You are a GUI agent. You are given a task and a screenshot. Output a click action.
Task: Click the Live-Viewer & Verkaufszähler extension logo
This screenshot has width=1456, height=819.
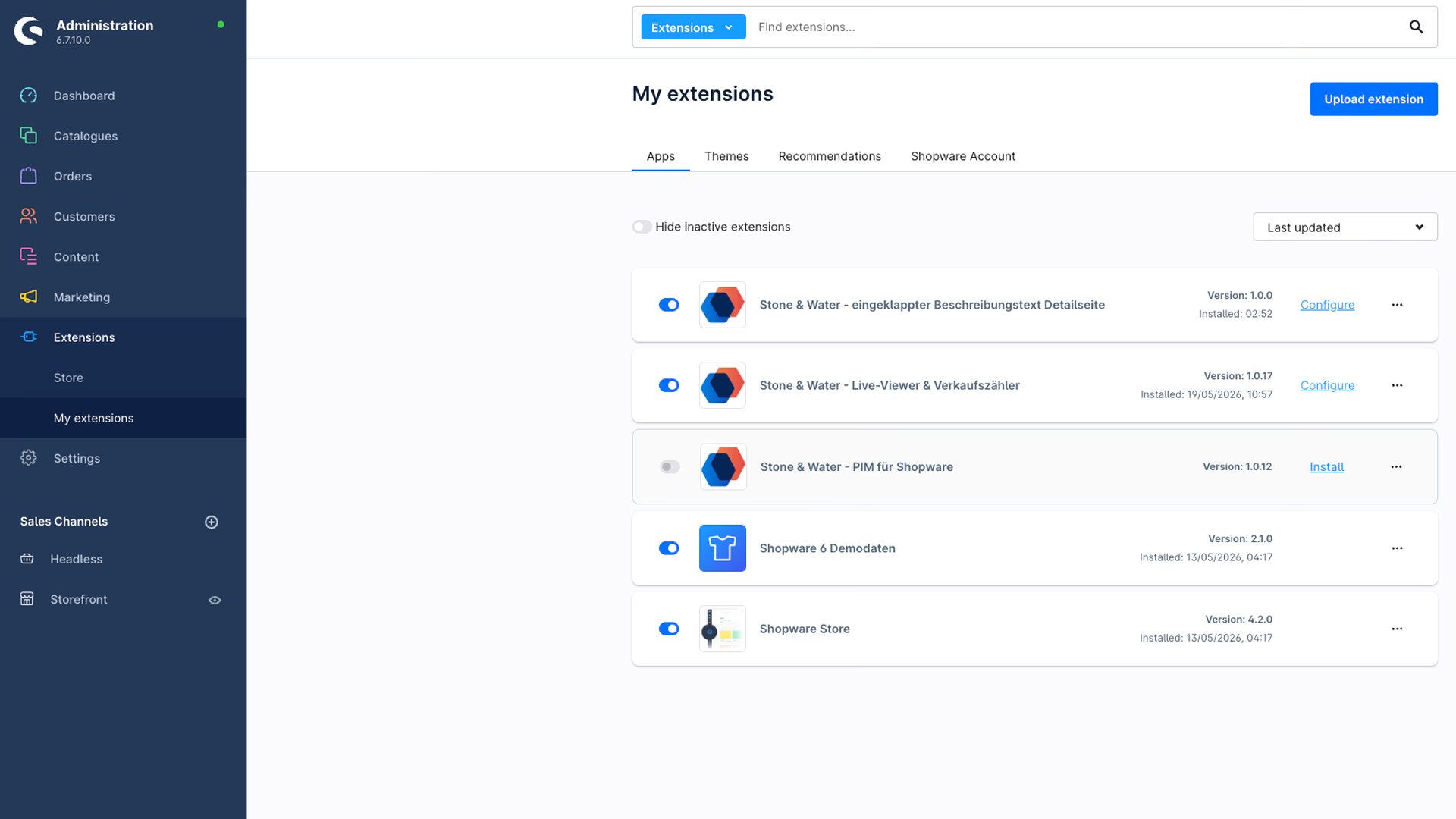tap(723, 385)
